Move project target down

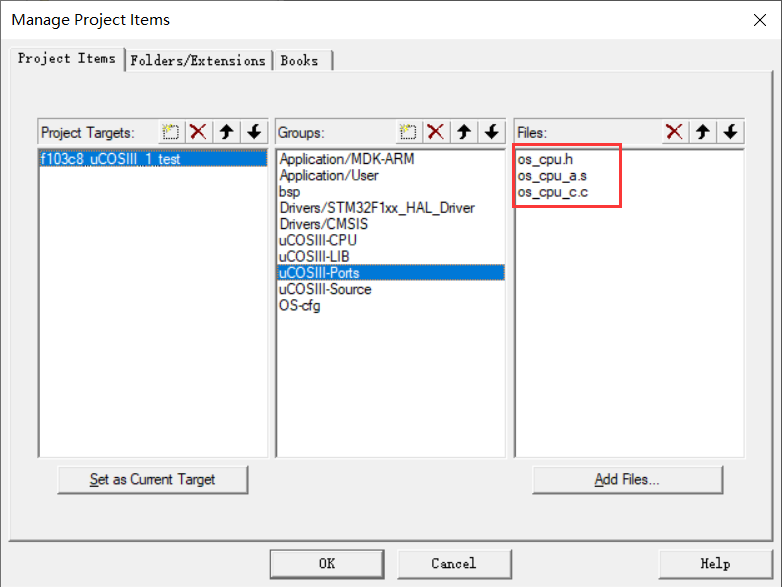tap(254, 132)
